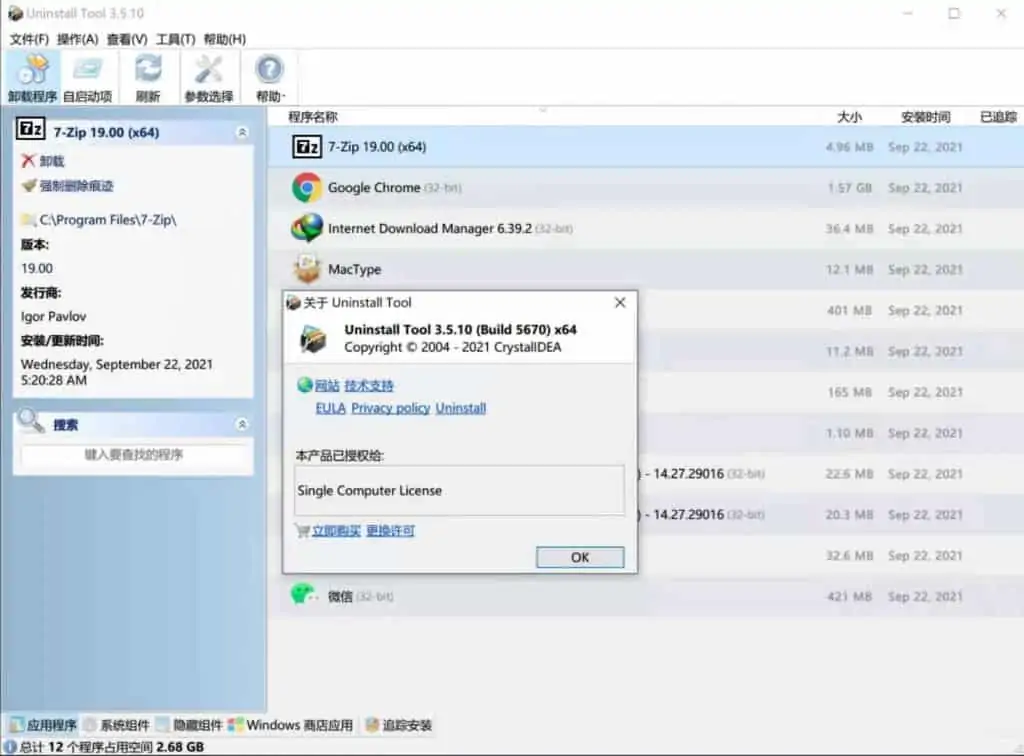Open the 查看(V) menu

(127, 39)
